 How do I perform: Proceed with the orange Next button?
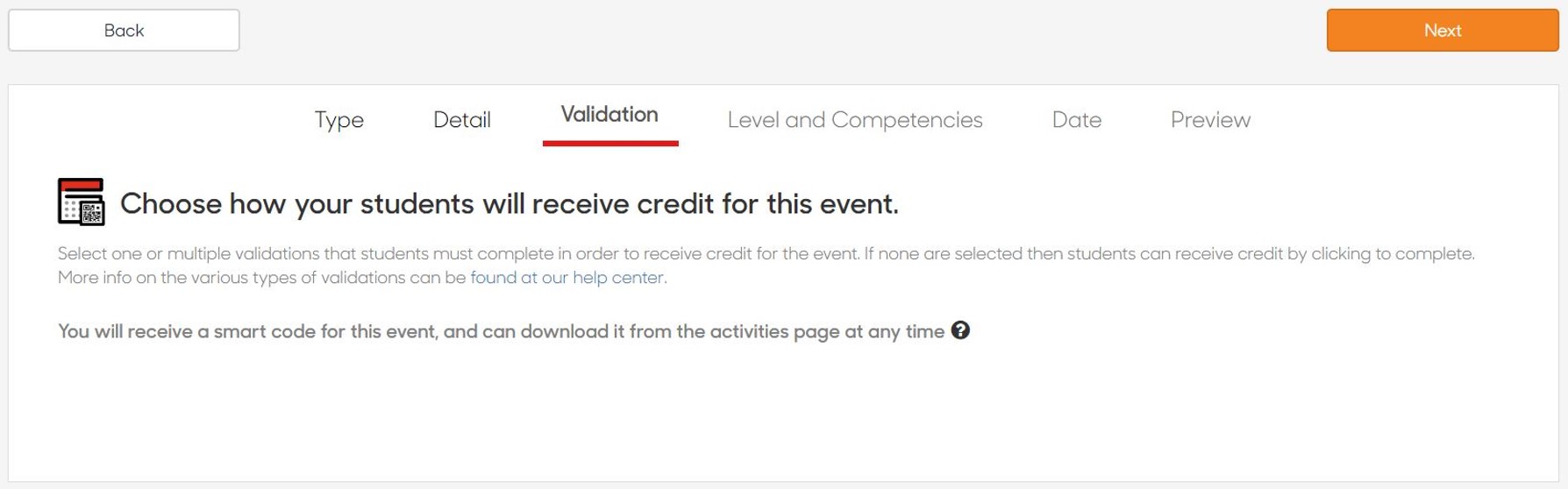coord(1442,31)
